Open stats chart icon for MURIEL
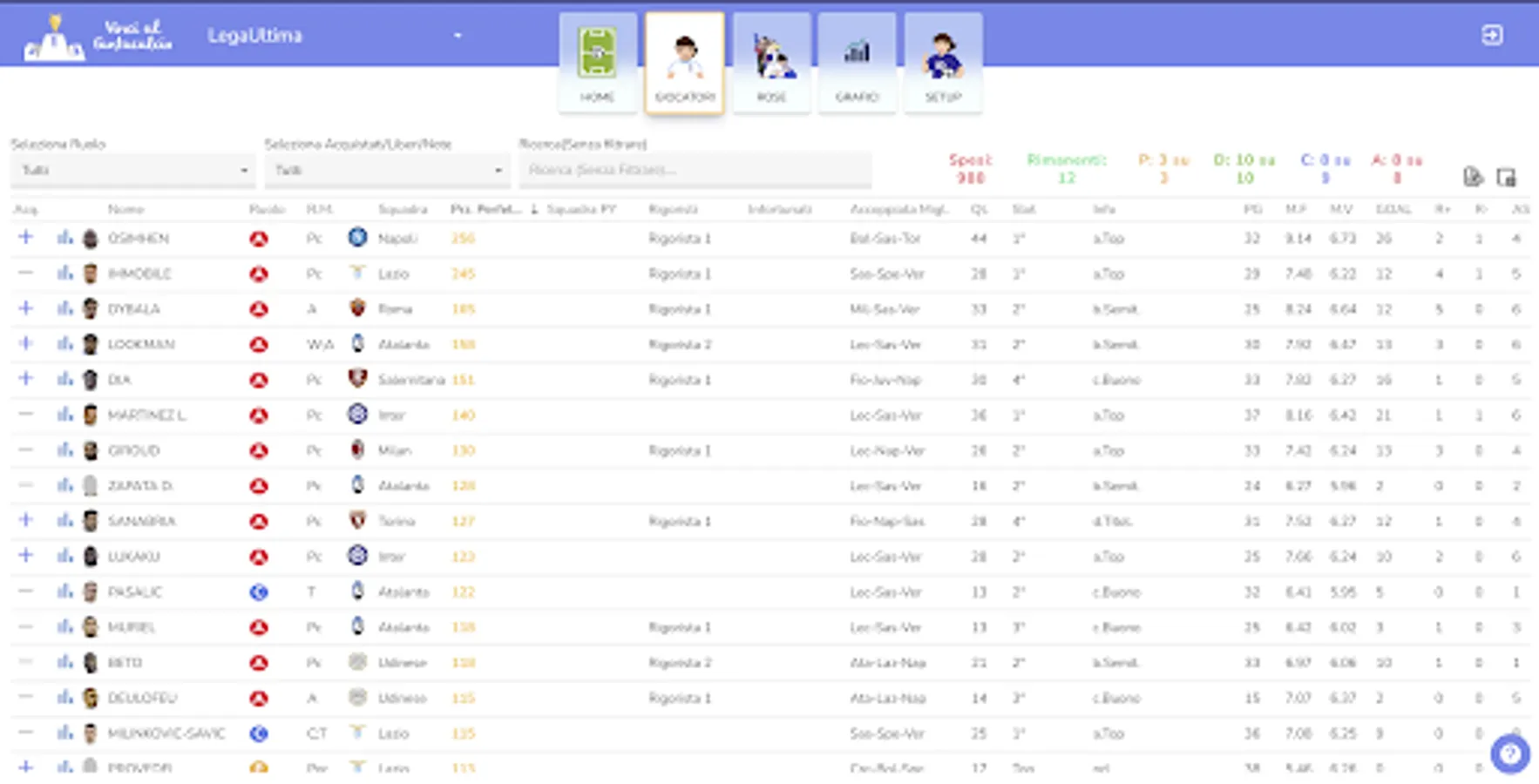1539x784 pixels. 65,627
